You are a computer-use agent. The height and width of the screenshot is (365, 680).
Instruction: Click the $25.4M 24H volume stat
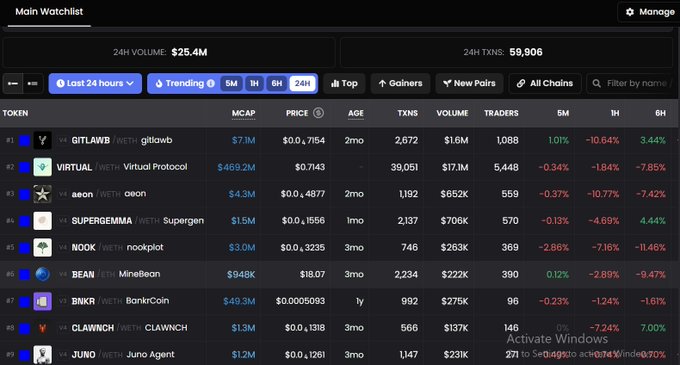click(189, 52)
